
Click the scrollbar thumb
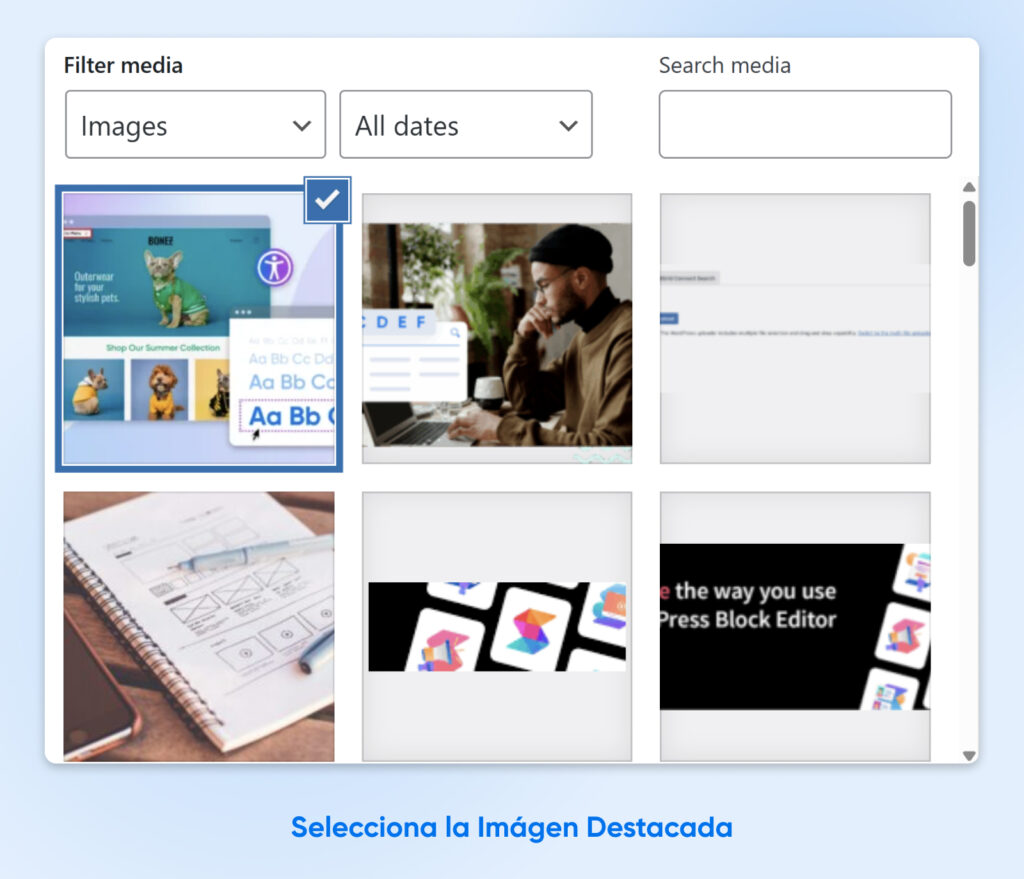pos(967,230)
